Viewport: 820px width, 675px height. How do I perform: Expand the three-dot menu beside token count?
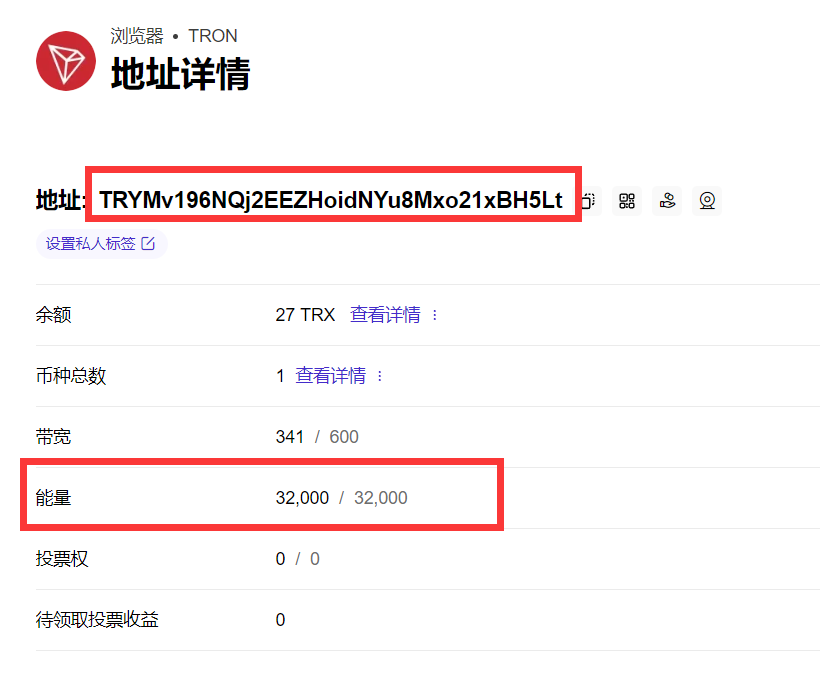coord(380,376)
